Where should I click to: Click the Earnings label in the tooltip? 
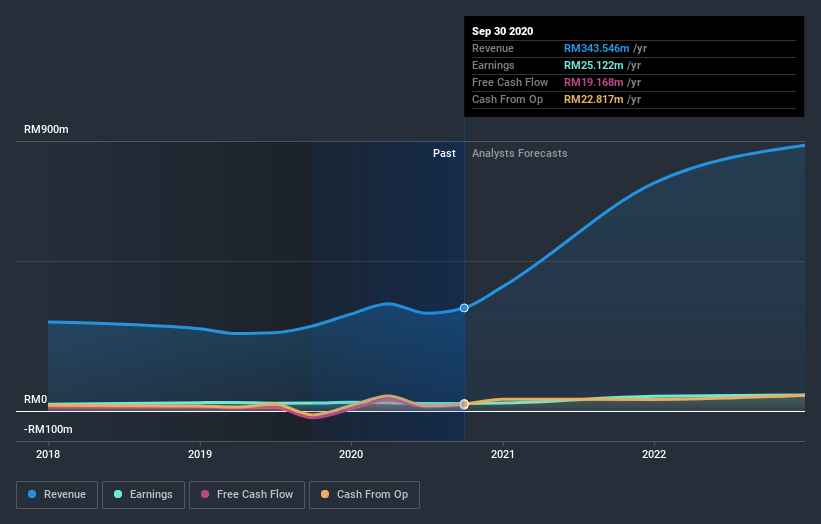point(493,65)
